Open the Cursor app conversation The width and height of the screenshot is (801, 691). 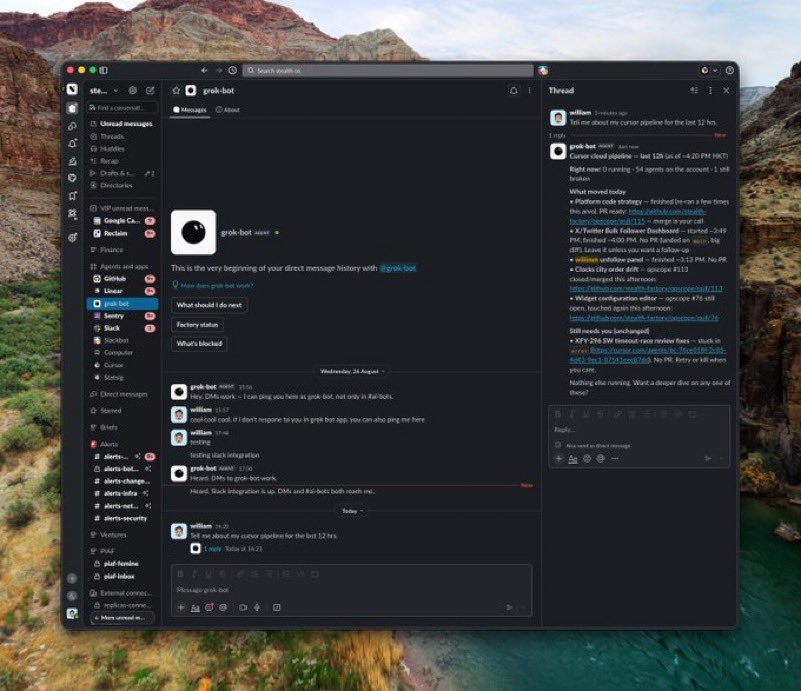tap(122, 365)
